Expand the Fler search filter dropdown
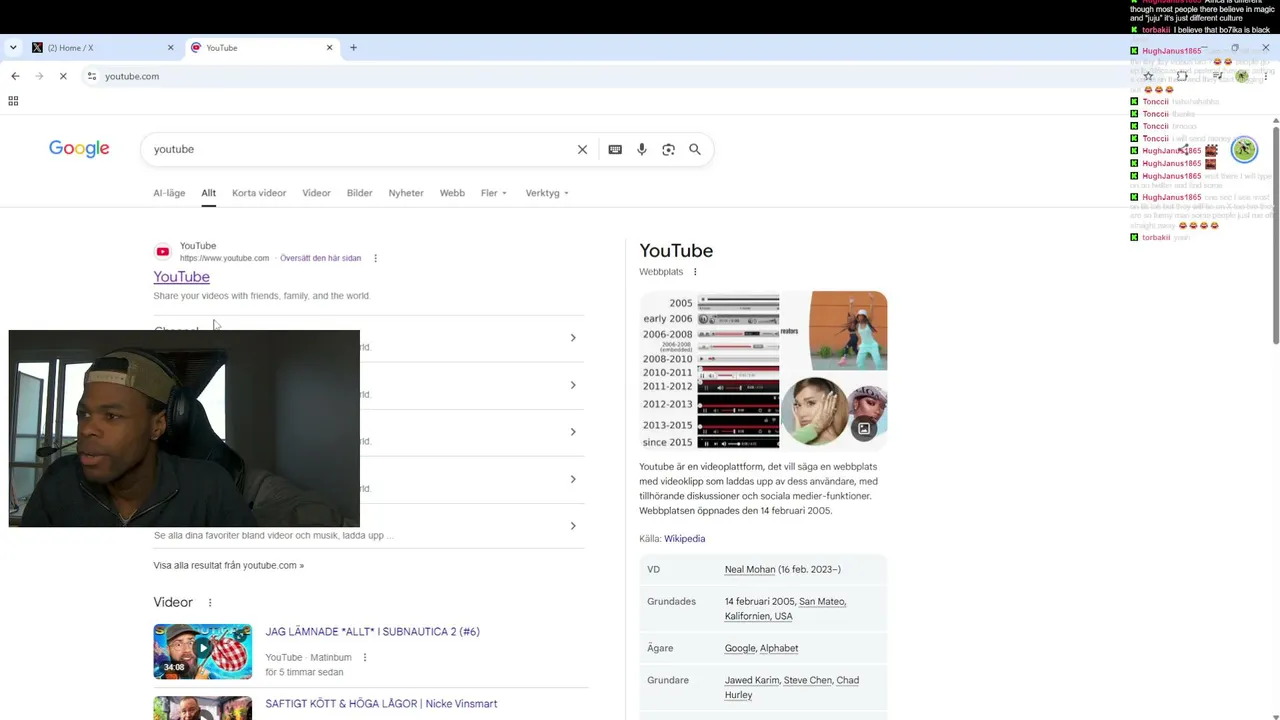 coord(494,193)
